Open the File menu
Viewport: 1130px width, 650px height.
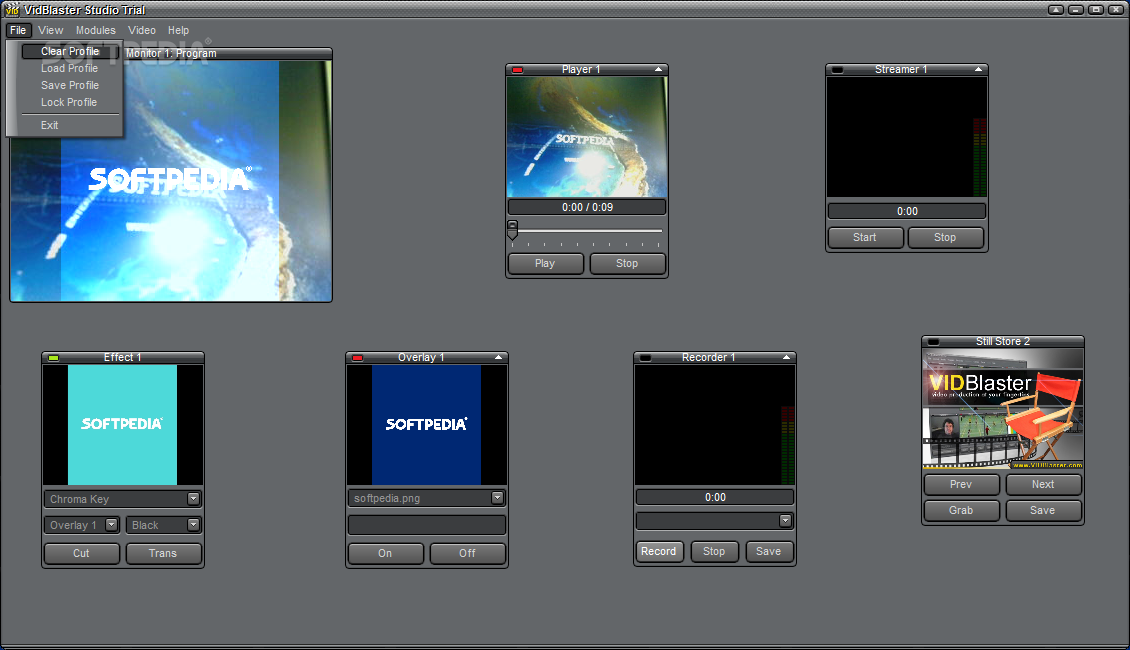18,30
